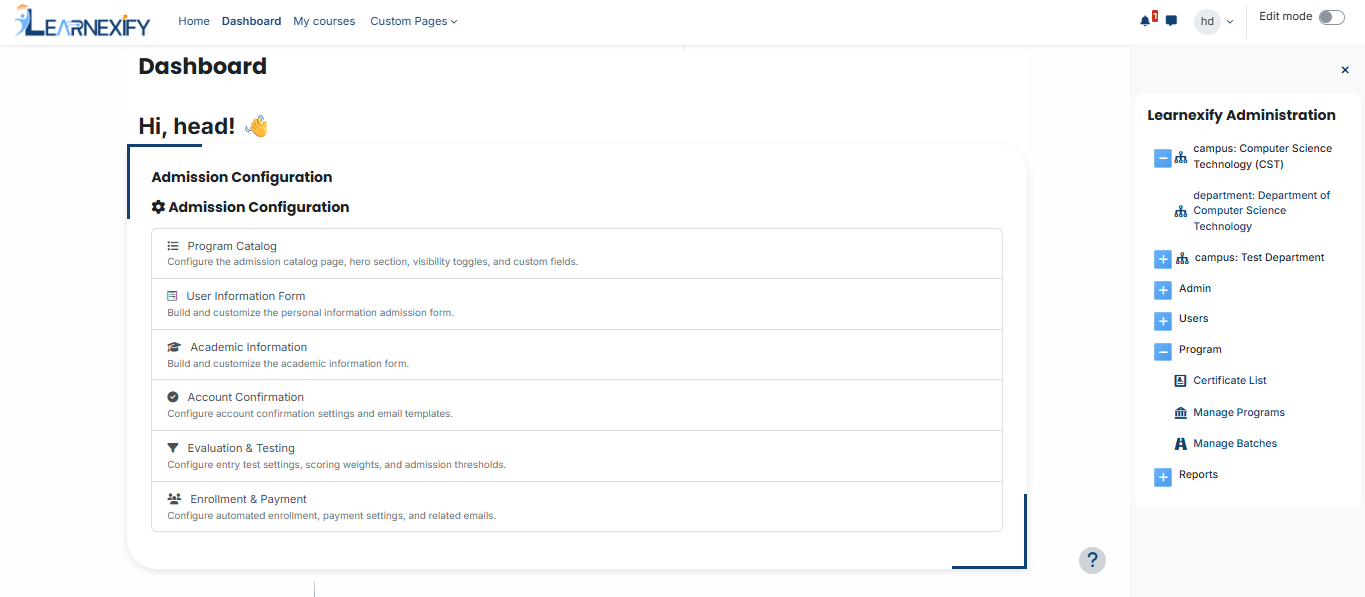Image resolution: width=1365 pixels, height=597 pixels.
Task: Click the department hierarchy icon
Action: [x=1181, y=211]
